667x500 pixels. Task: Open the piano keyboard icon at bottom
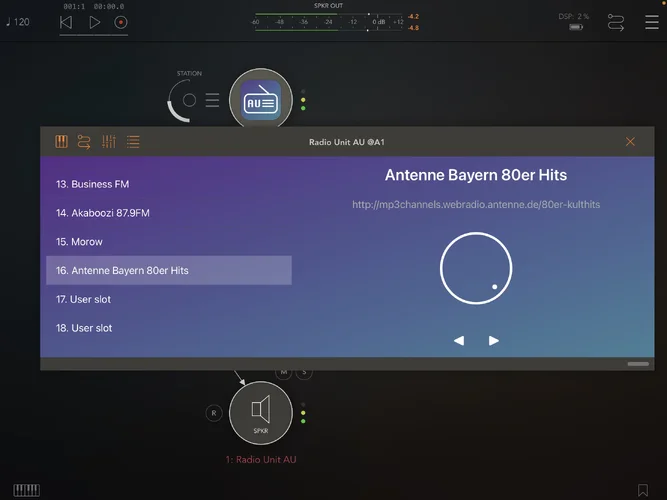[x=26, y=490]
